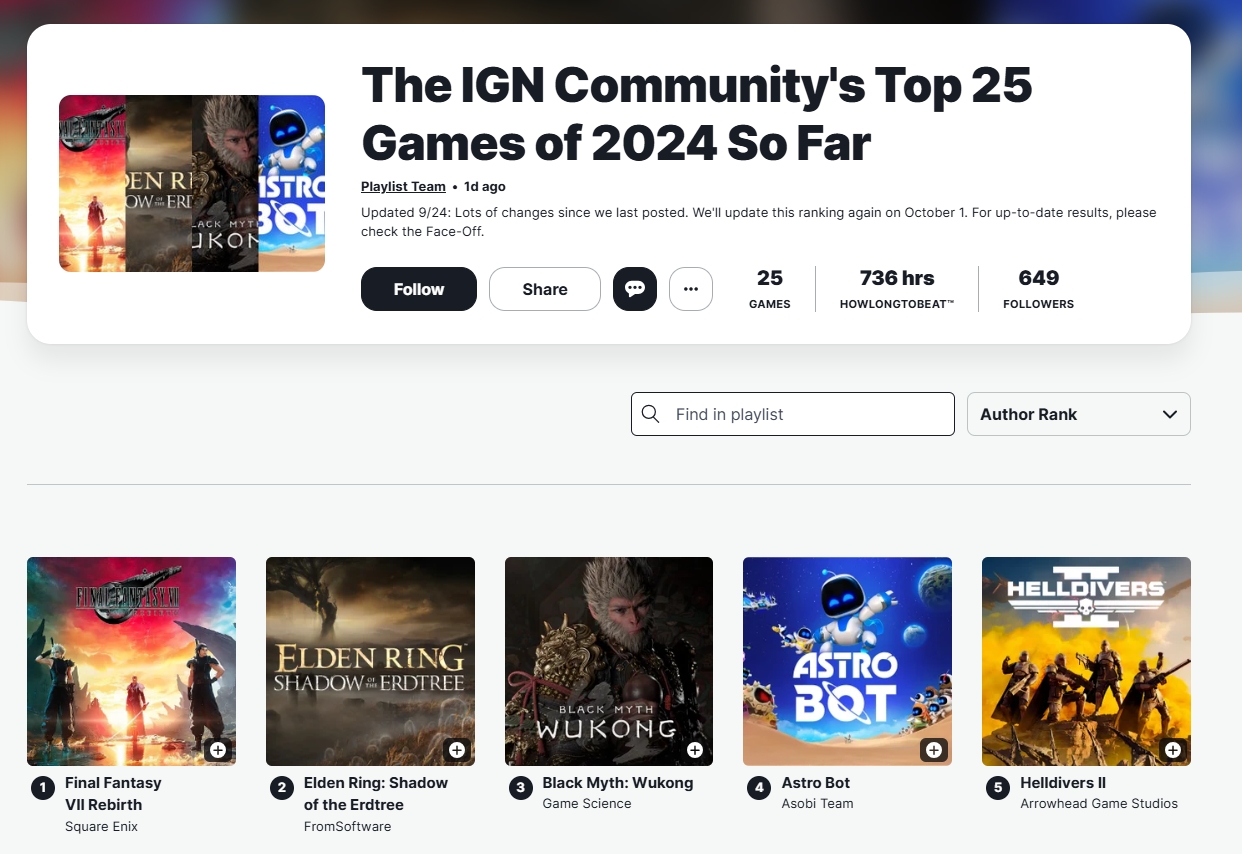Image resolution: width=1242 pixels, height=854 pixels.
Task: Click the rank 3 number badge
Action: point(521,788)
